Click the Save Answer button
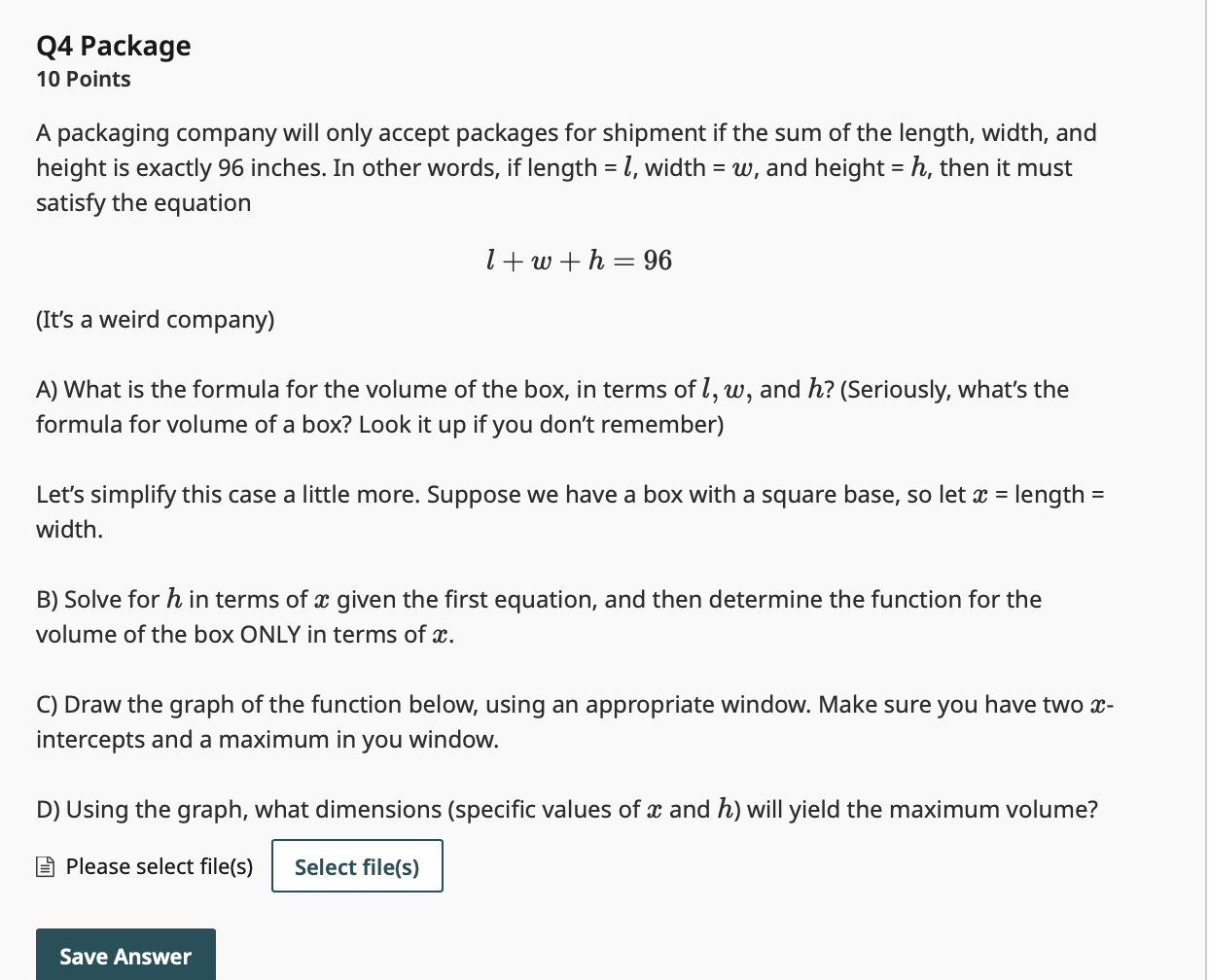The height and width of the screenshot is (980, 1210). [x=125, y=956]
